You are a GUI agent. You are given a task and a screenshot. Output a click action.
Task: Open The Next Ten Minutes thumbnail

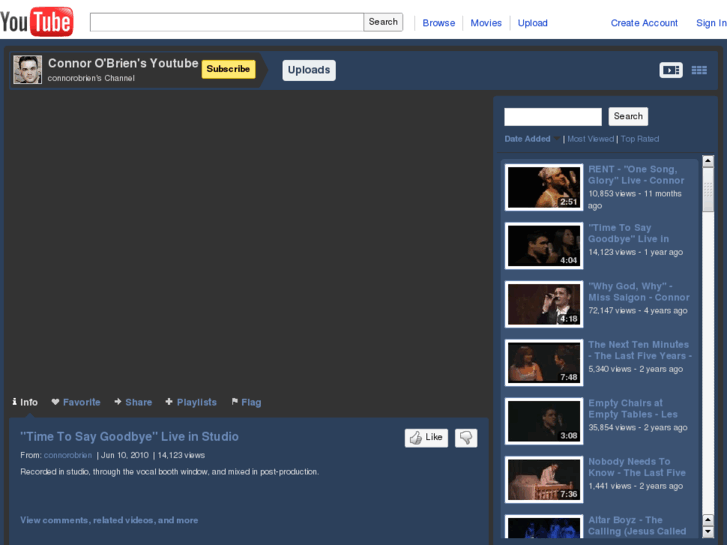pyautogui.click(x=544, y=363)
